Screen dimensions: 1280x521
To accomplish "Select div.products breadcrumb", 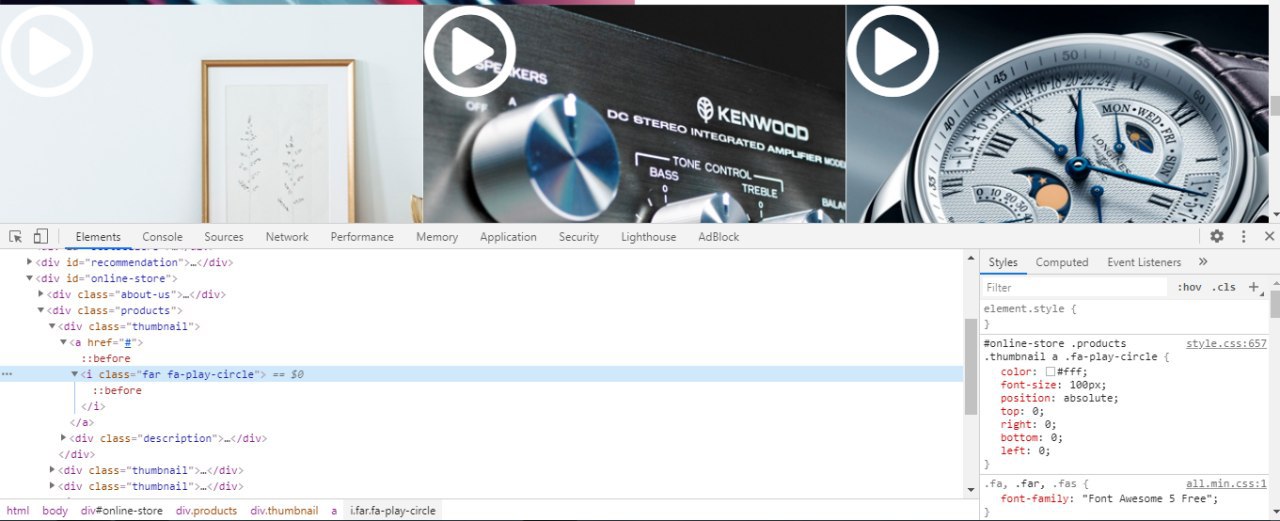I will coord(207,510).
